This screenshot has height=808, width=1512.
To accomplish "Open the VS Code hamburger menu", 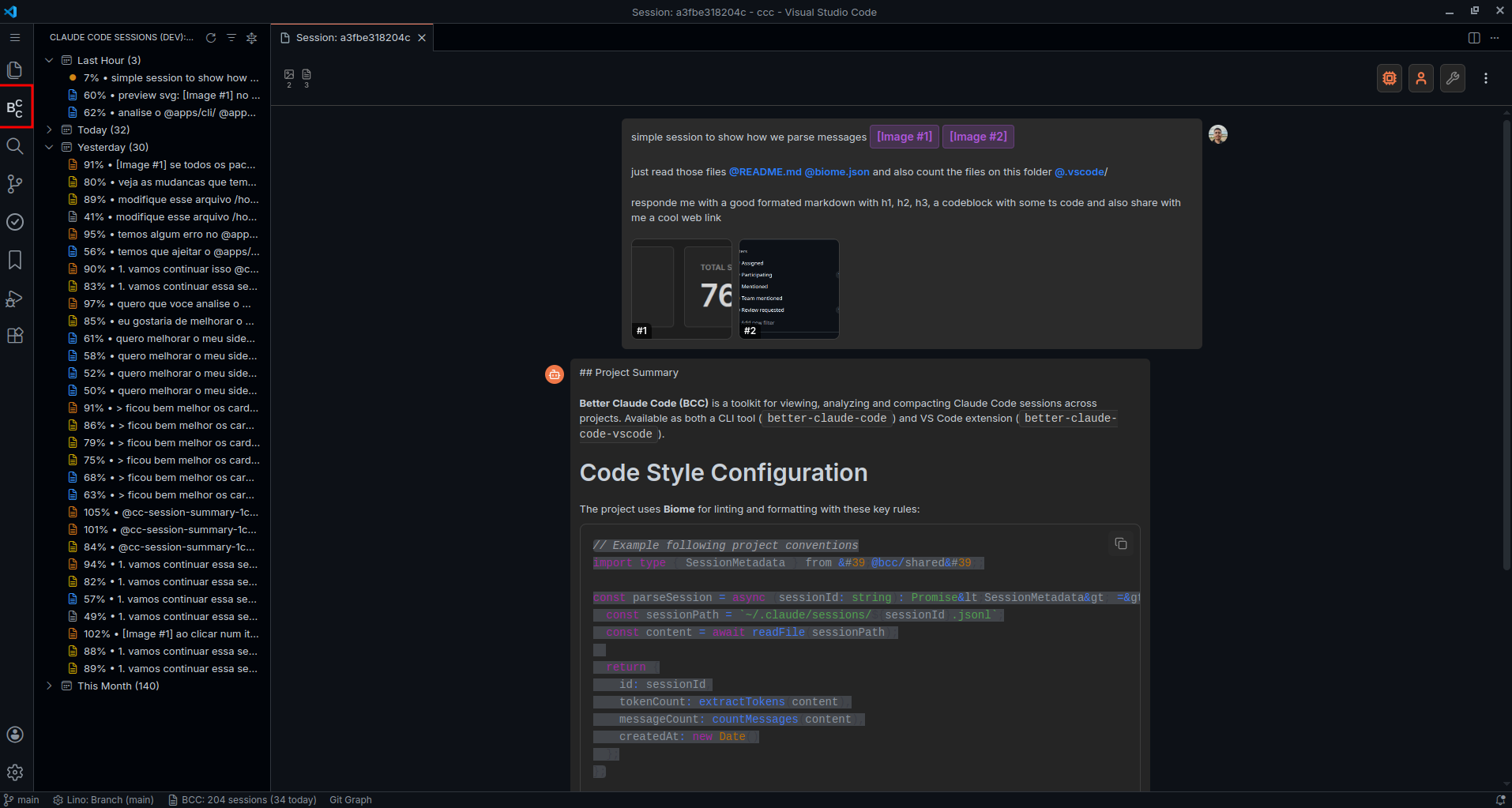I will coord(14,37).
